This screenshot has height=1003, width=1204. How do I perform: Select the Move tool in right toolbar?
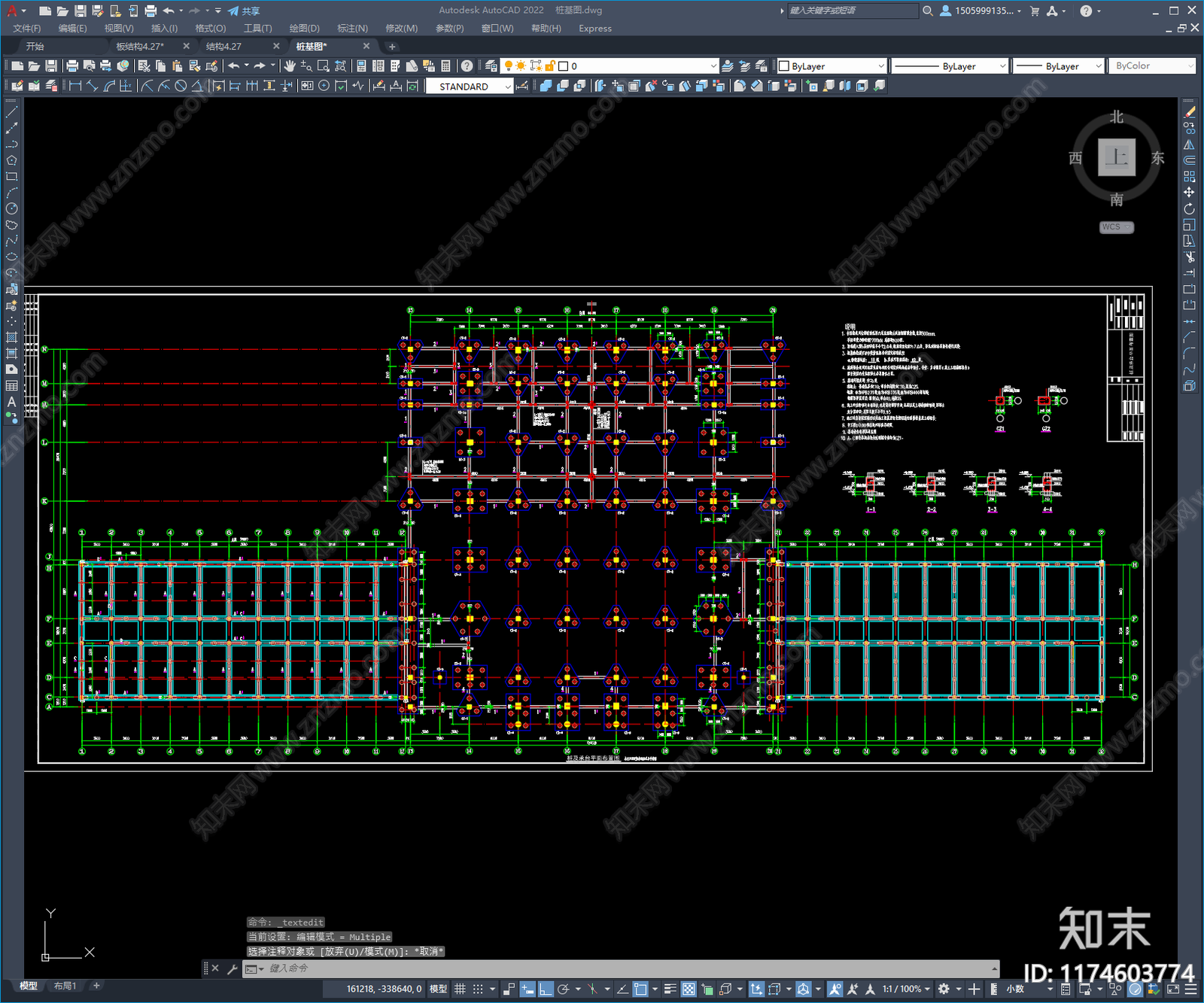coord(1189,193)
